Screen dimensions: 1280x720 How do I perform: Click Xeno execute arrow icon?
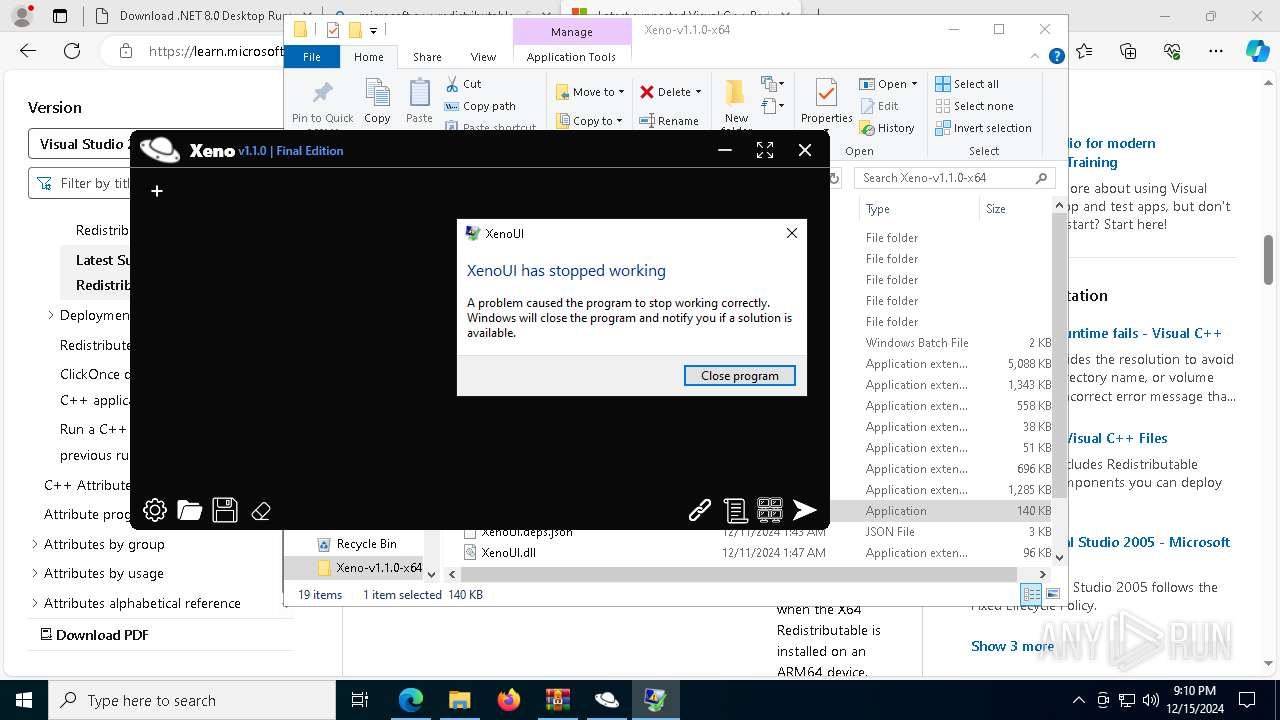[805, 510]
